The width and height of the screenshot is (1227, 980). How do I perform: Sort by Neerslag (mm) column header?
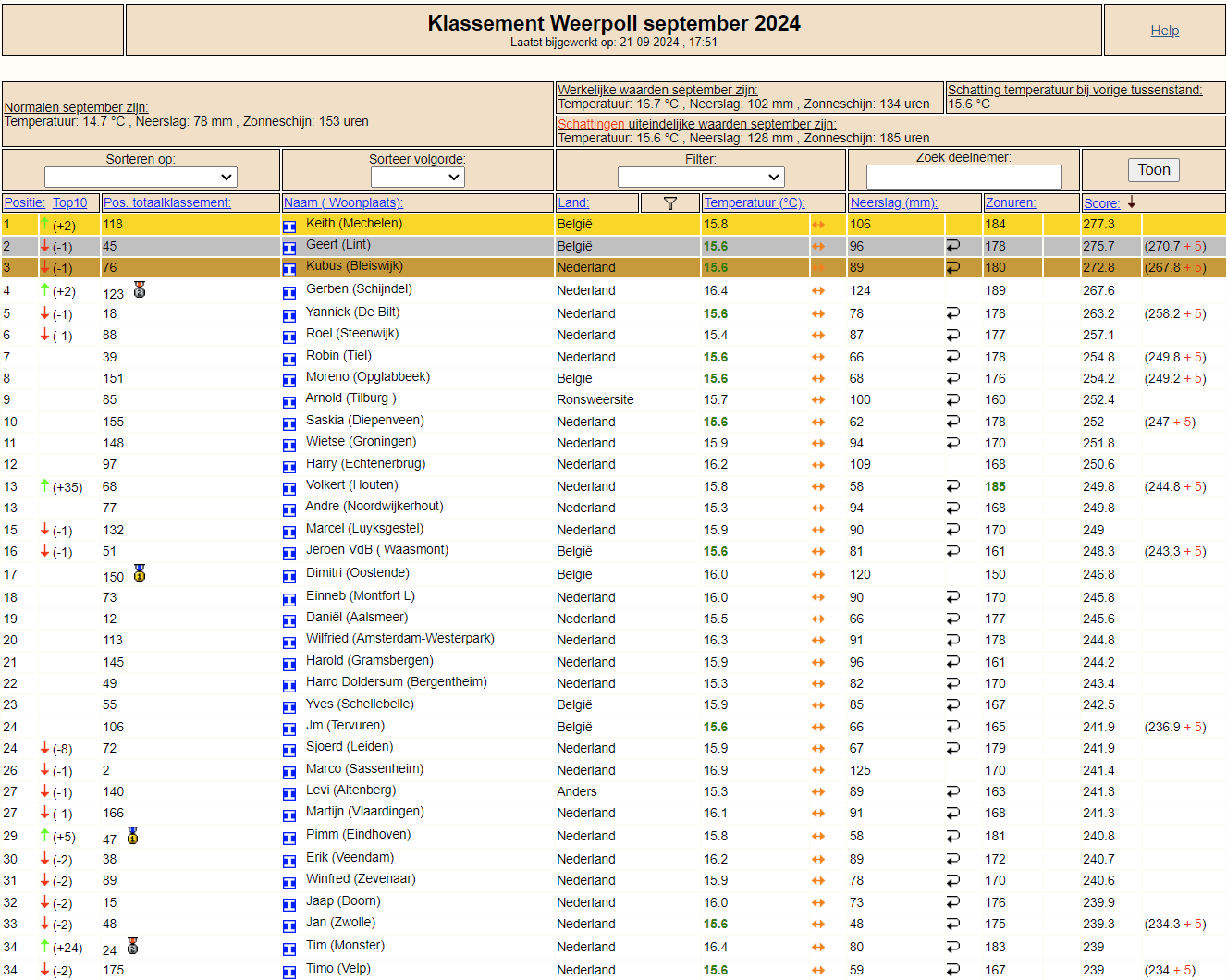pyautogui.click(x=894, y=203)
